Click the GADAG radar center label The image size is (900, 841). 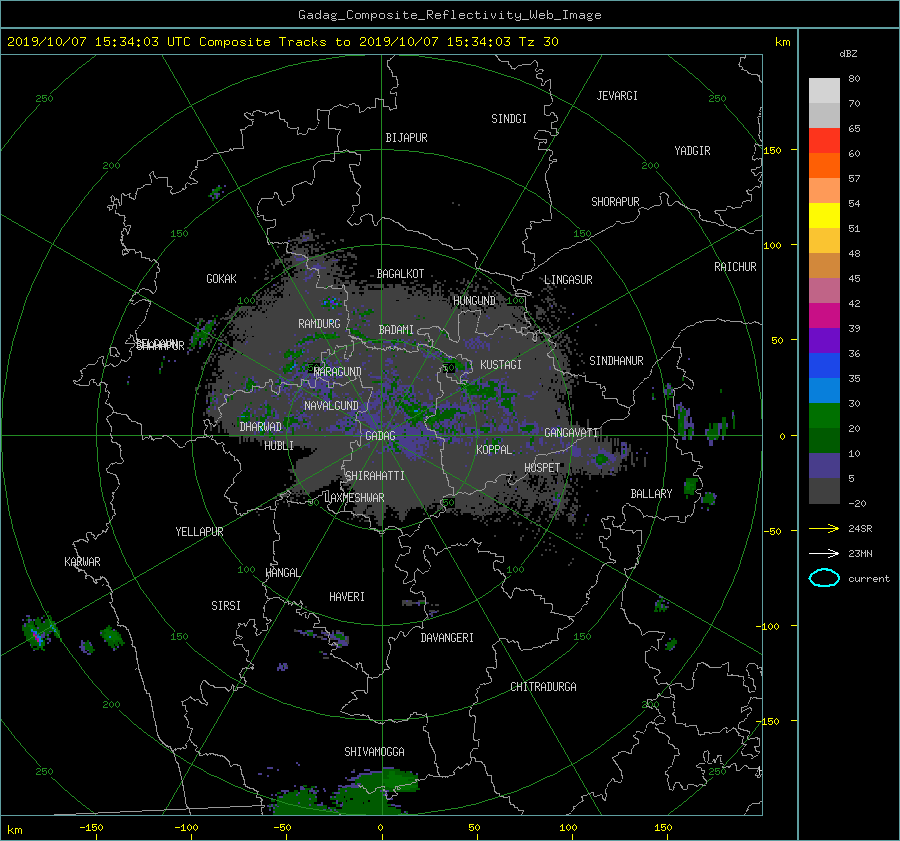(380, 436)
